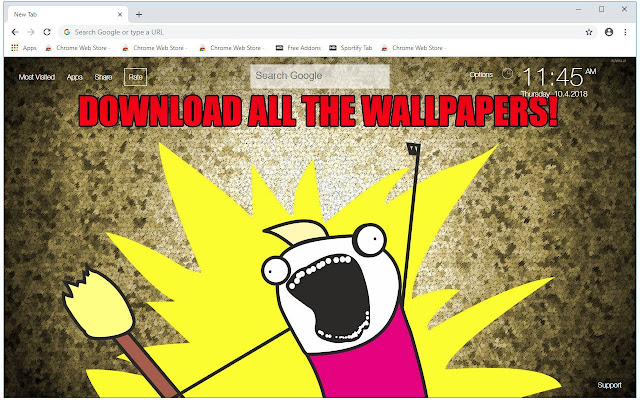Open the third Chrome Web Store bookmark
This screenshot has height=400, width=640.
coord(232,48)
